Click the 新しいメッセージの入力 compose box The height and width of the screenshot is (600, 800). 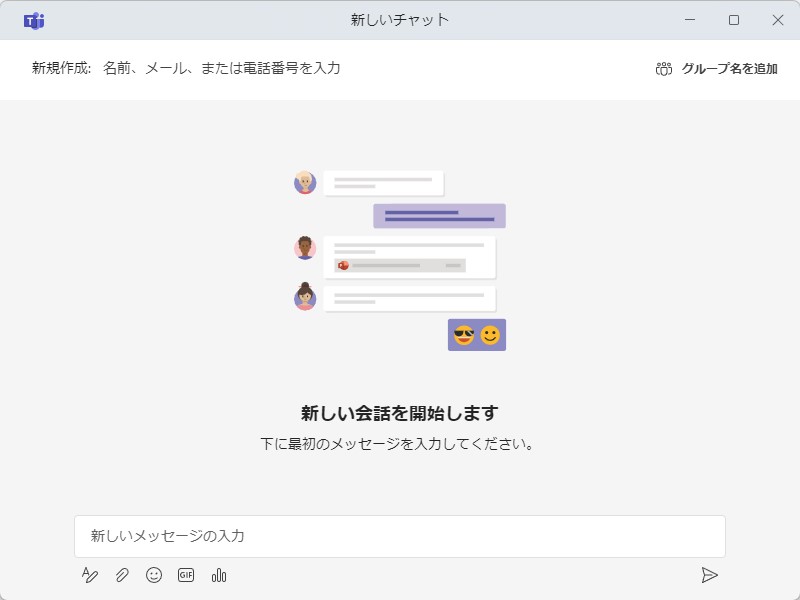(x=400, y=537)
